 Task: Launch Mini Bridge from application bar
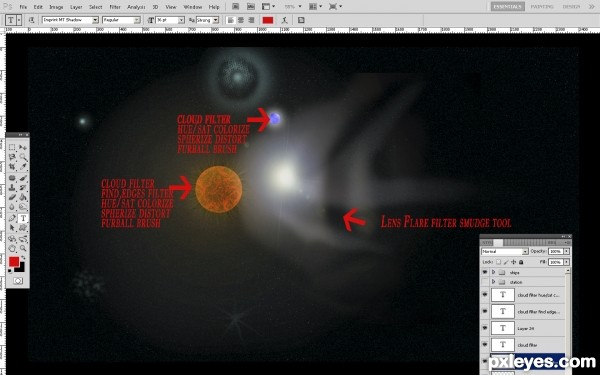[251, 7]
